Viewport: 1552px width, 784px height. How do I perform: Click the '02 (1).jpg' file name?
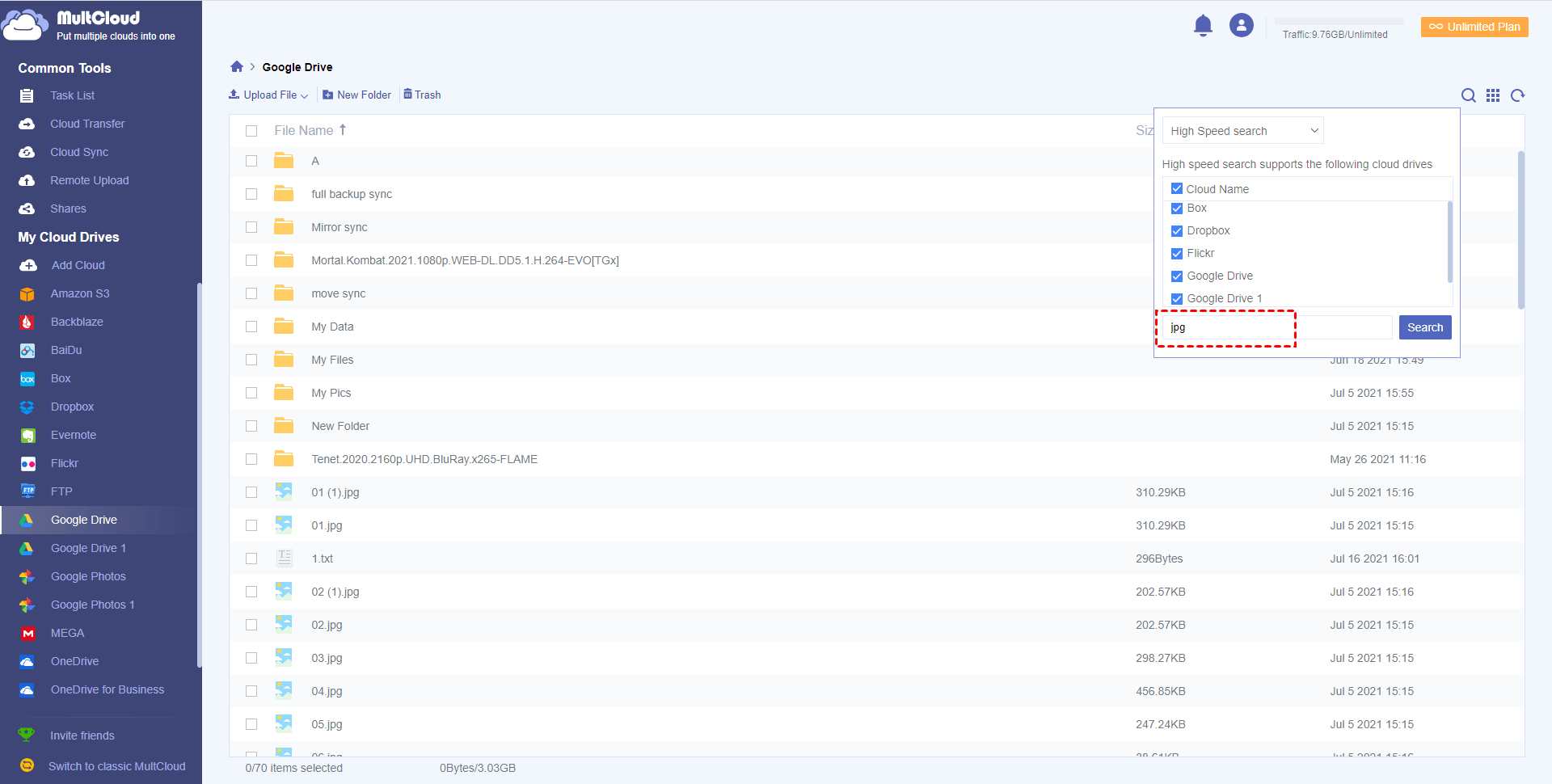(x=335, y=592)
